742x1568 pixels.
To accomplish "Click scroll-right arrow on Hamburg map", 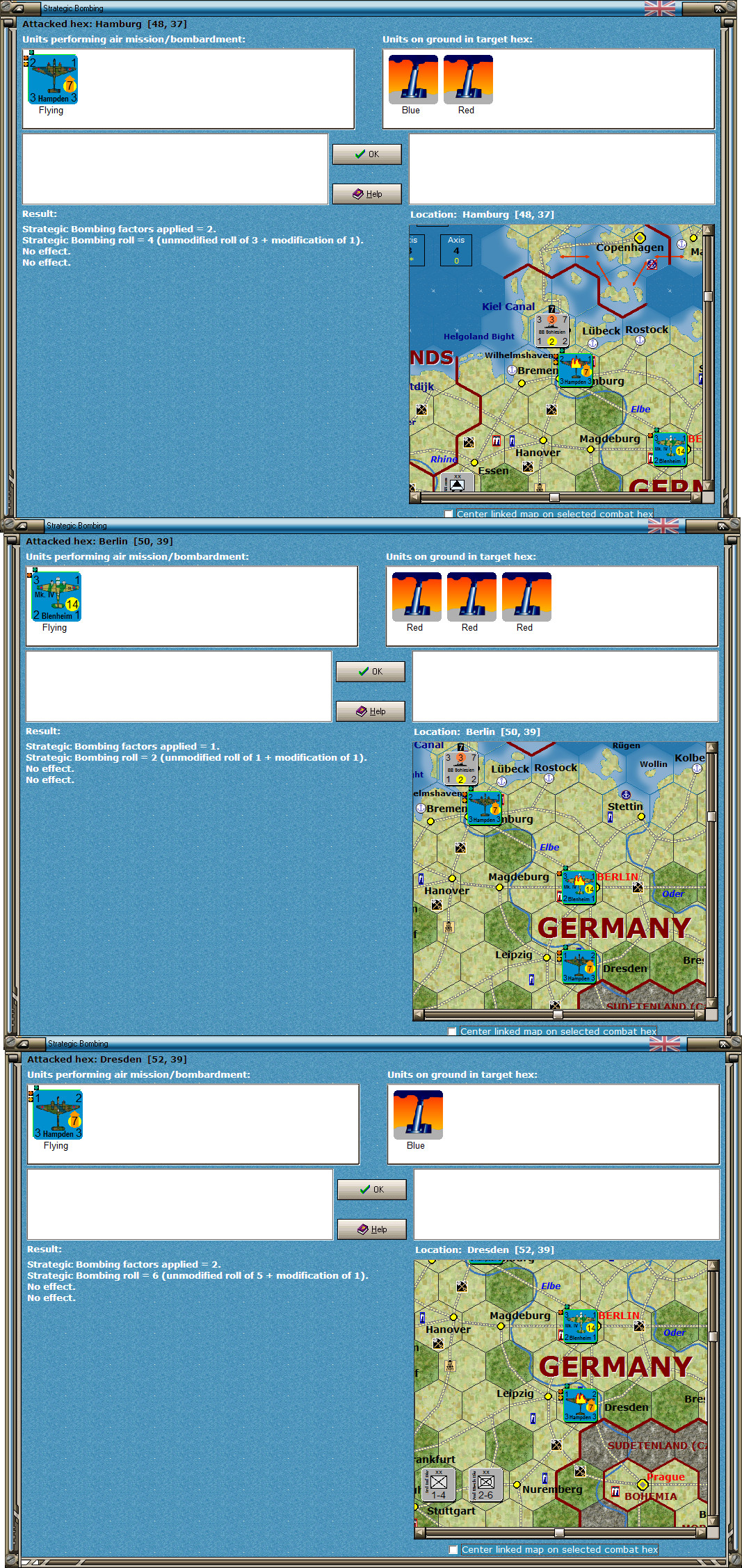I will 697,497.
